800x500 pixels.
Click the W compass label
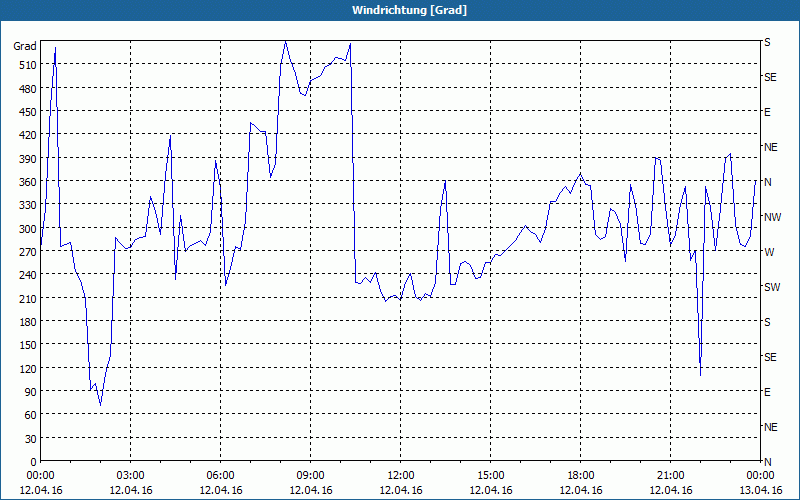point(769,252)
